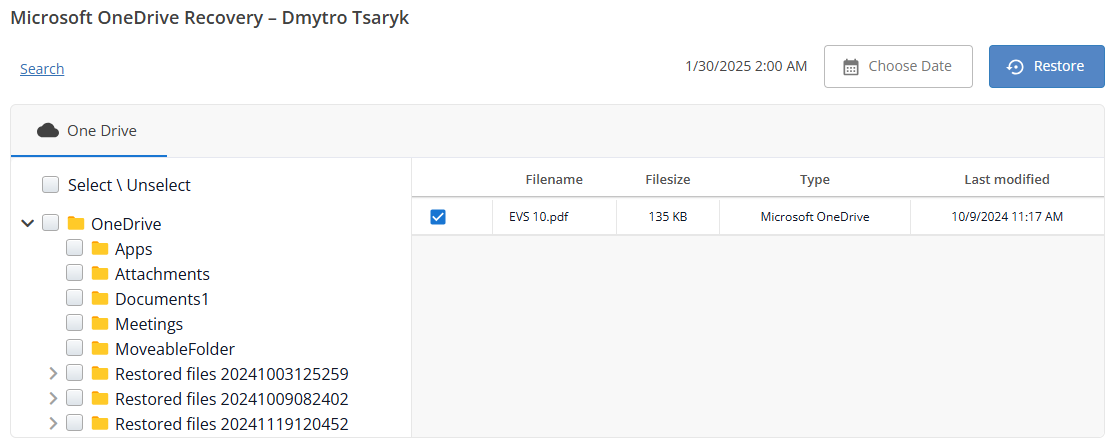
Task: Click the OneDrive root folder icon
Action: (75, 224)
